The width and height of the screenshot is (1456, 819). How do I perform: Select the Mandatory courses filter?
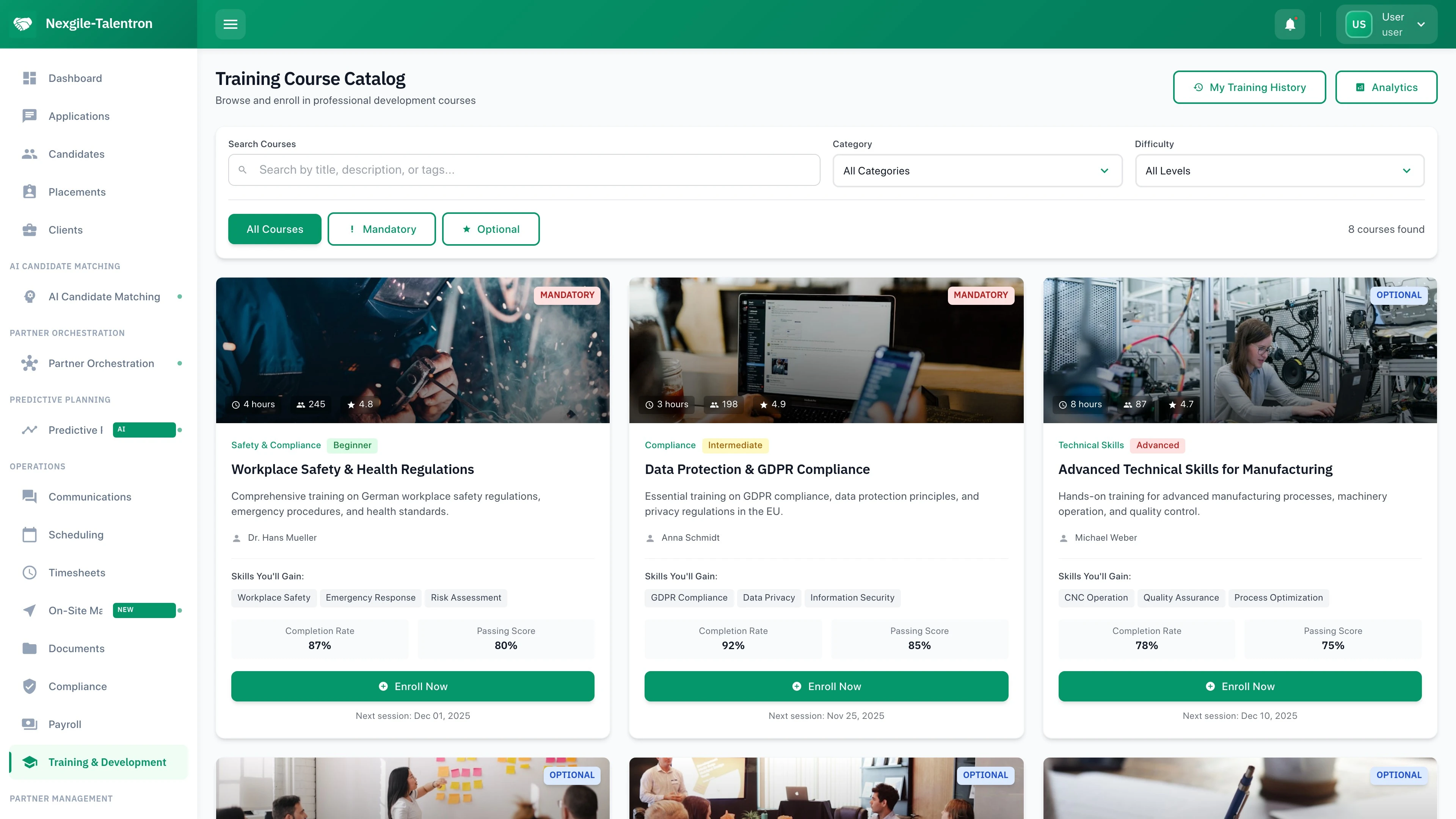pos(381,229)
